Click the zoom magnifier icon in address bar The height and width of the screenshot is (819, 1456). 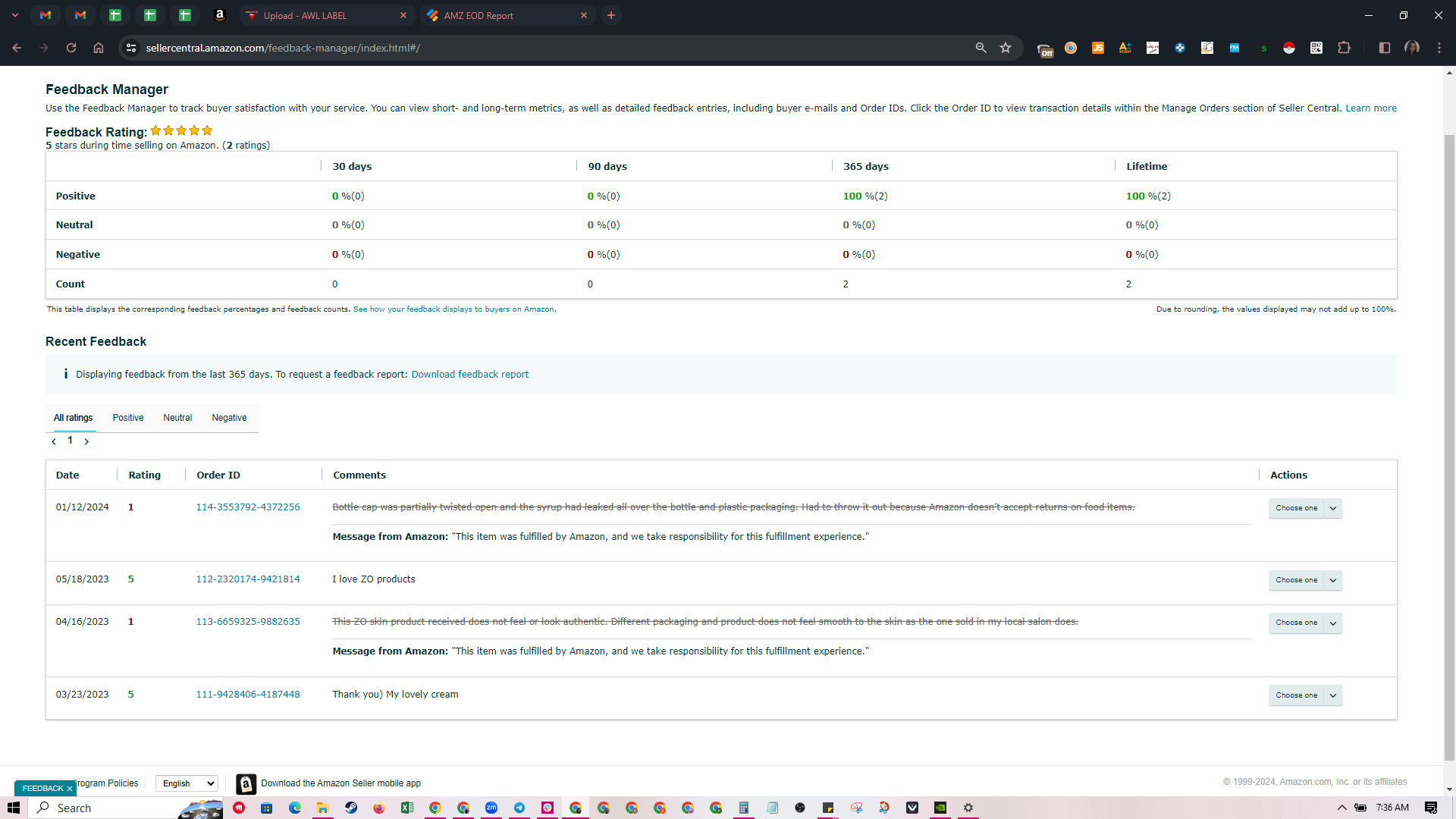coord(981,48)
